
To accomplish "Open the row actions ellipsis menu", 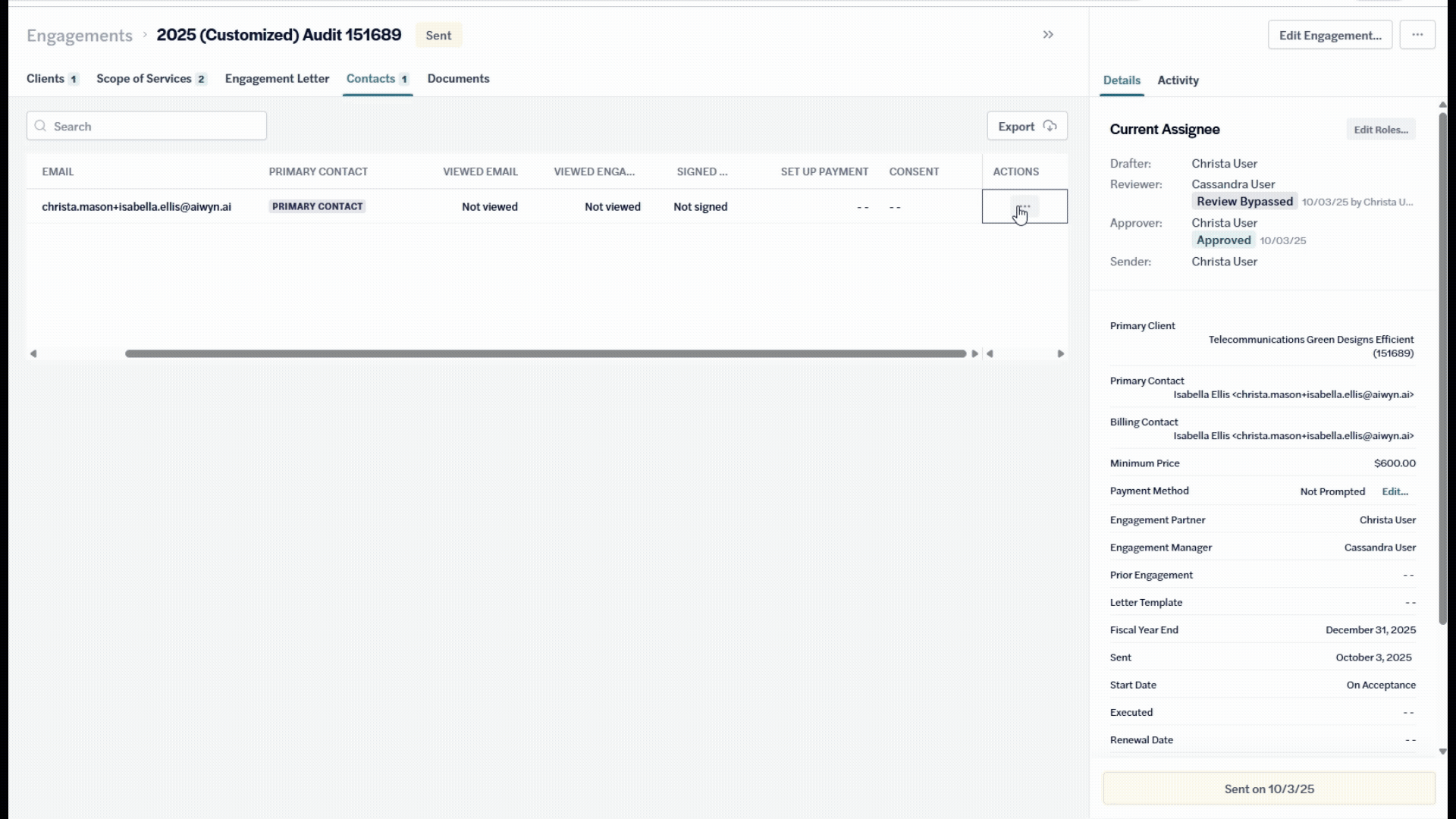I will coord(1025,206).
